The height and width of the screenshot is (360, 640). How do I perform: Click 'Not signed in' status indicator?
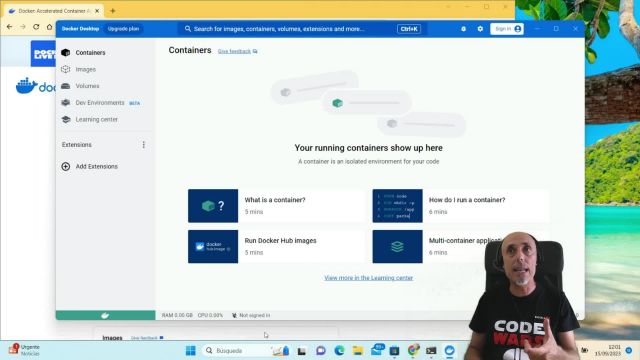click(x=251, y=316)
